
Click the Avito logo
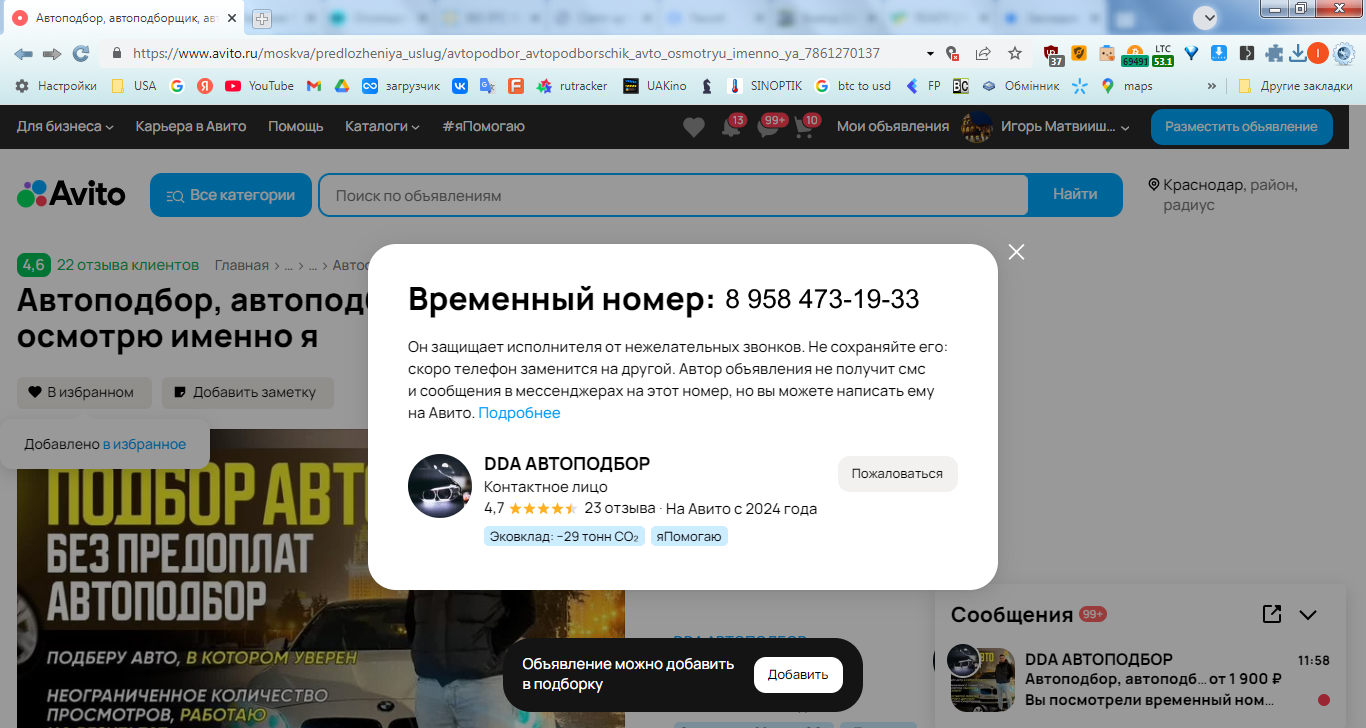pyautogui.click(x=71, y=194)
